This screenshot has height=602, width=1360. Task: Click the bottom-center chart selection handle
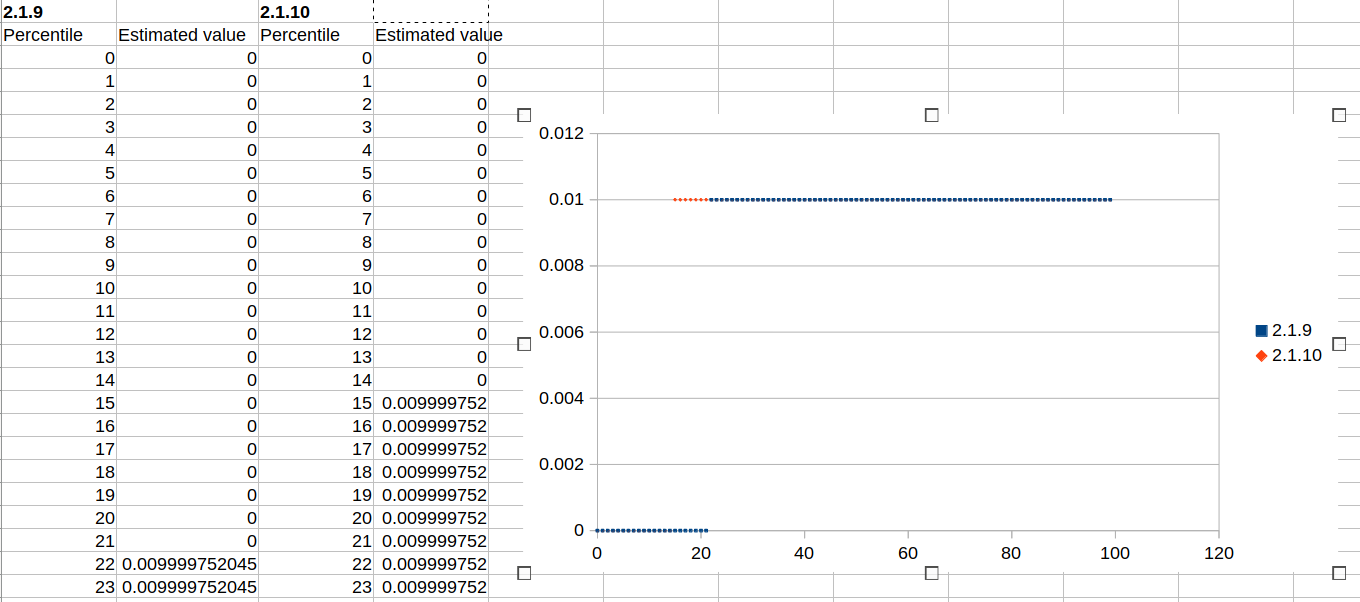coord(932,573)
